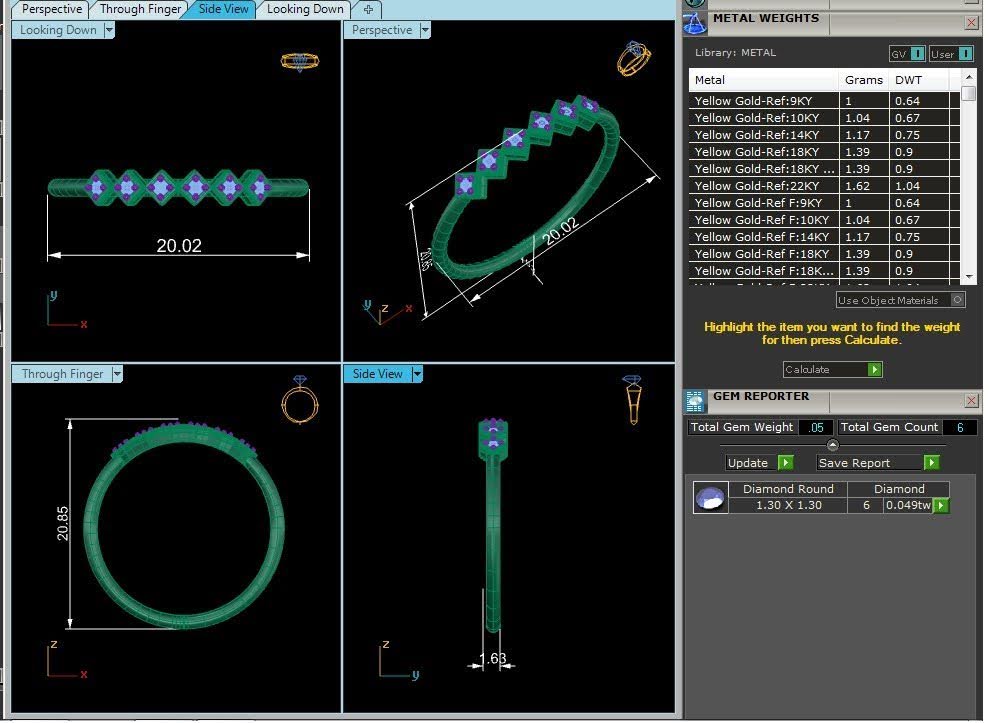Click the ring orientation icon in Perspective viewport

coord(634,59)
